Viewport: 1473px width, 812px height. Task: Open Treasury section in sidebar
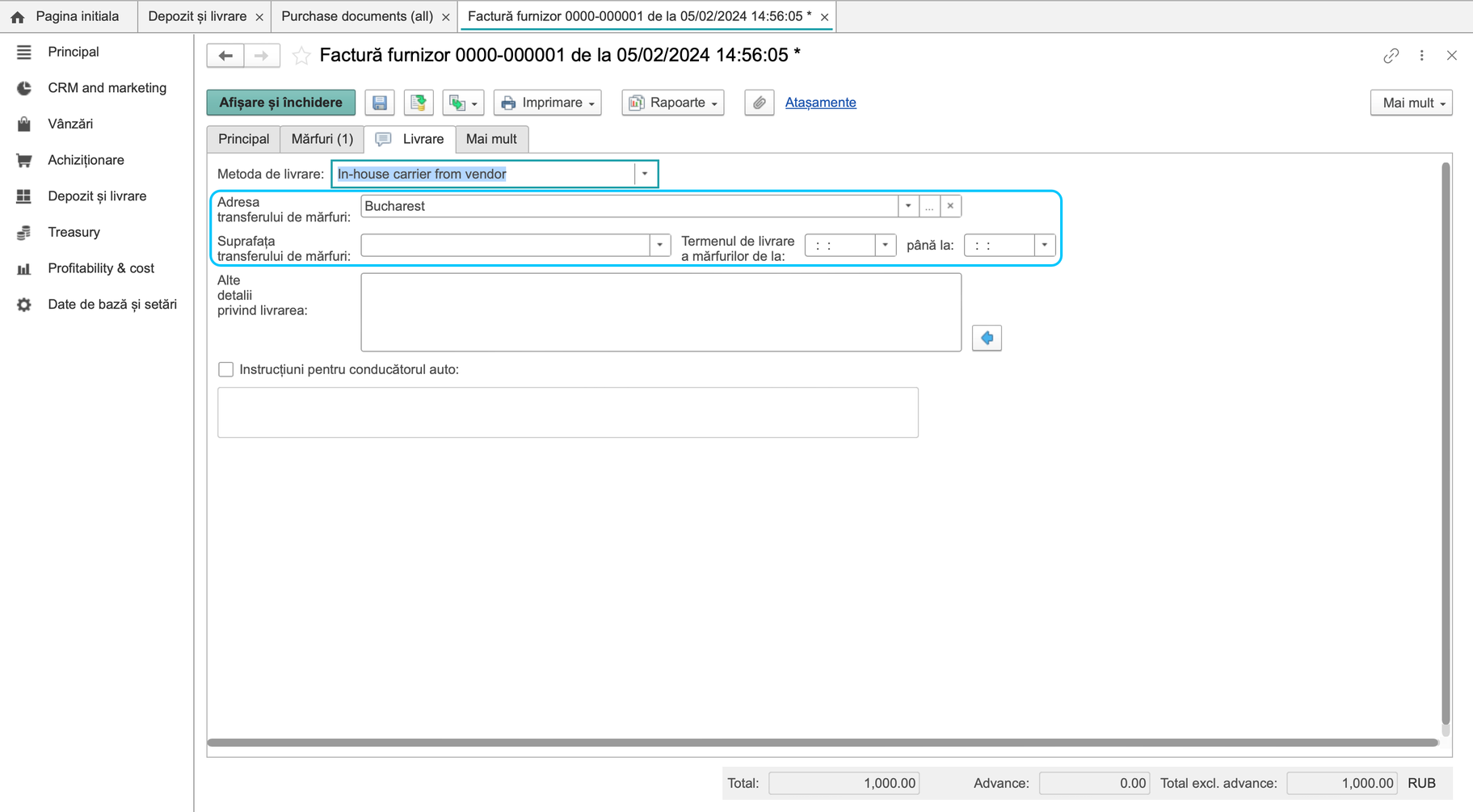tap(74, 232)
